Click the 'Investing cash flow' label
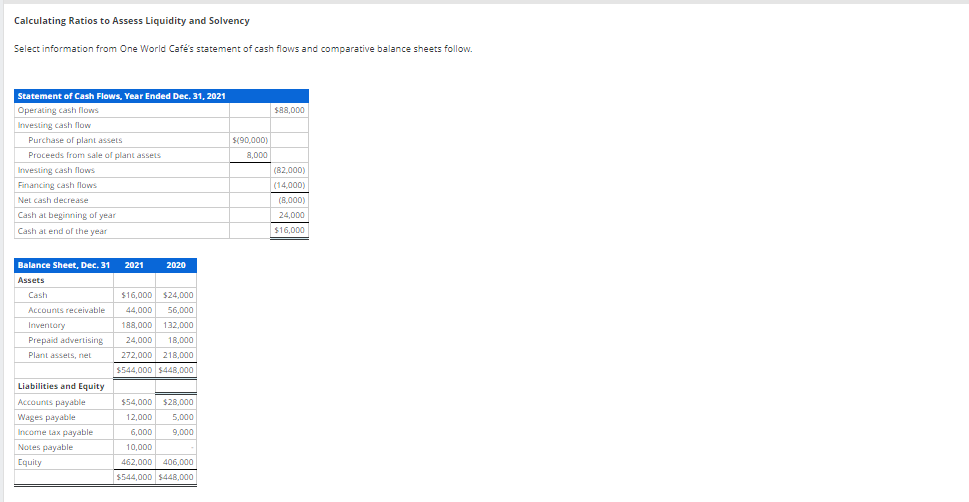The width and height of the screenshot is (969, 502). pos(54,126)
